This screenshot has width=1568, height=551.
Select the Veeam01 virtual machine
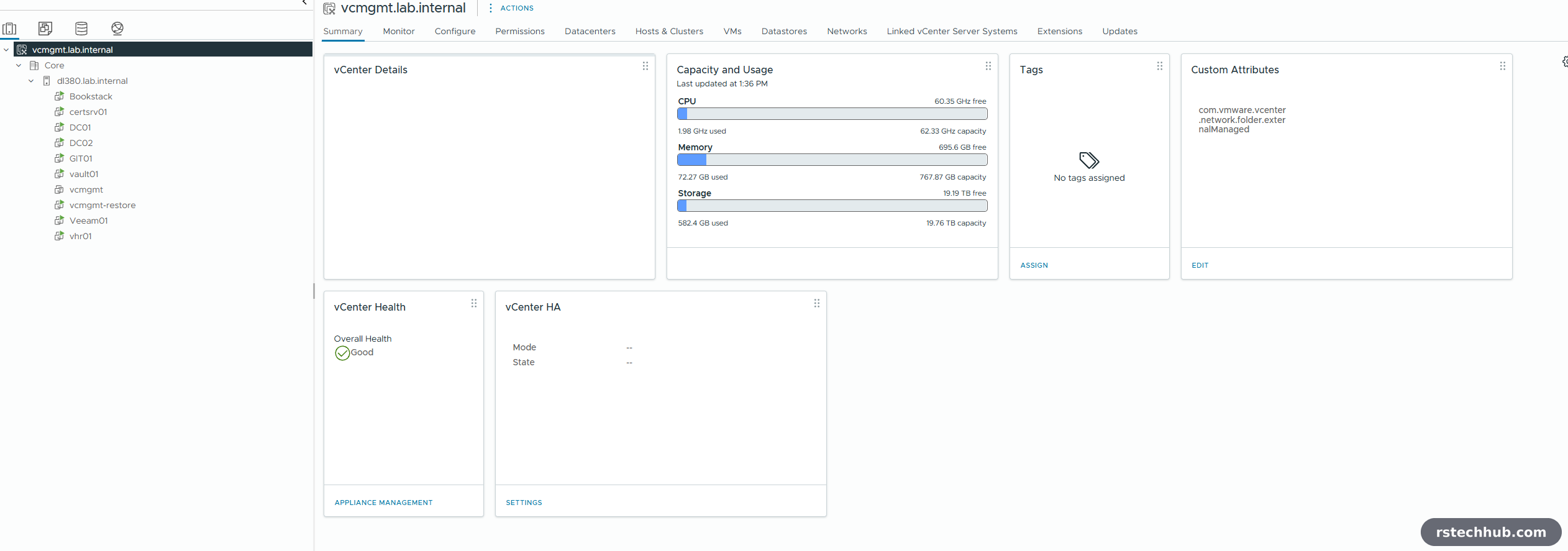(89, 221)
